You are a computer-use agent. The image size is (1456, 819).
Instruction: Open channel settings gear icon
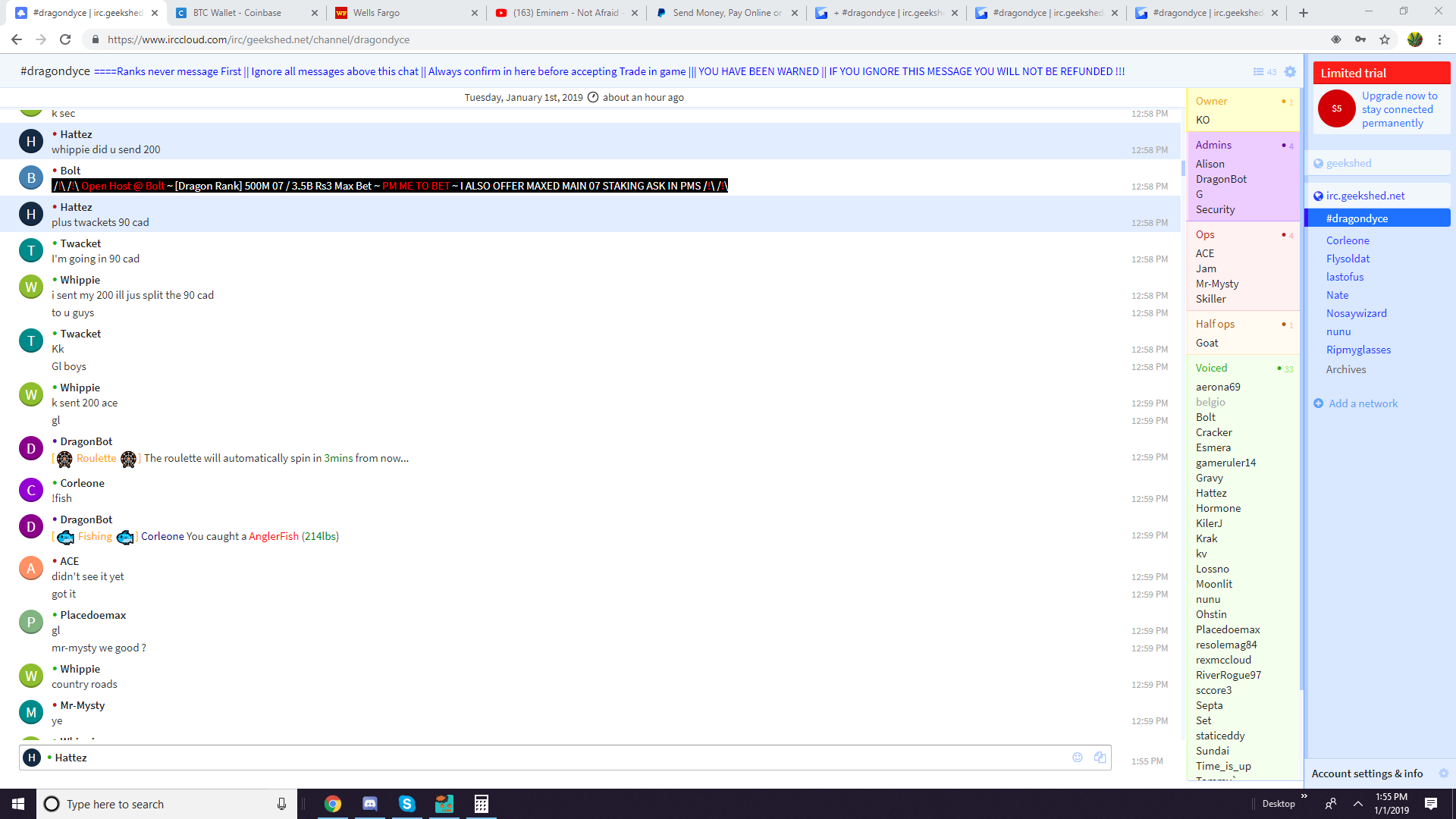click(x=1290, y=71)
